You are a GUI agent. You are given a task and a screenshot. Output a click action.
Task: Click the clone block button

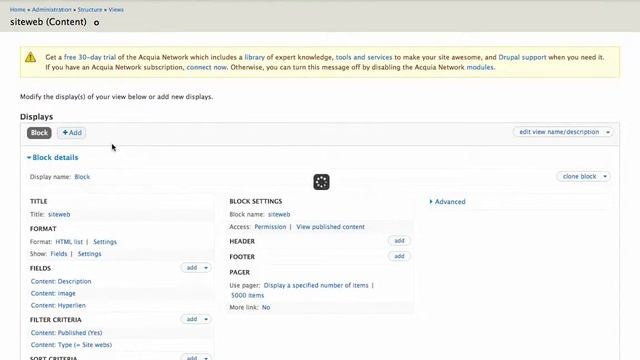click(x=579, y=176)
